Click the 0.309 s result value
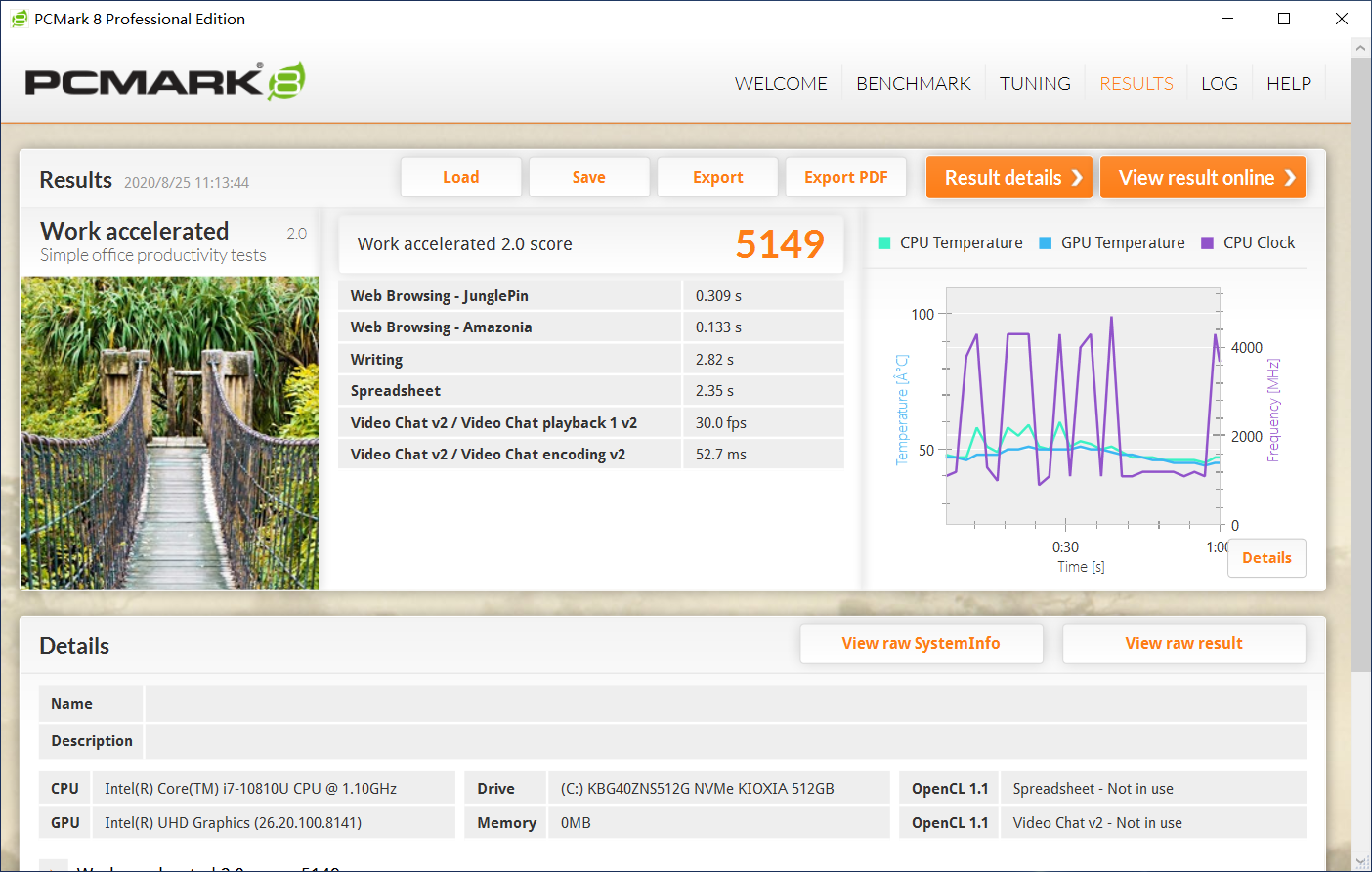This screenshot has width=1372, height=872. [x=718, y=296]
